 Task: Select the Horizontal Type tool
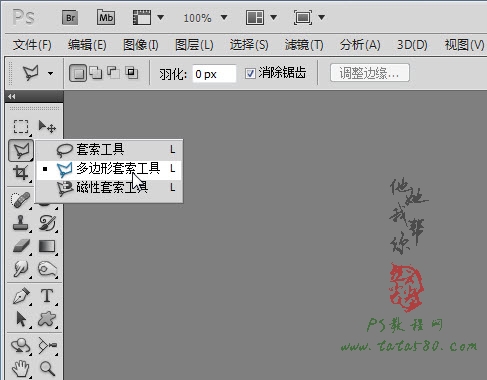(47, 296)
